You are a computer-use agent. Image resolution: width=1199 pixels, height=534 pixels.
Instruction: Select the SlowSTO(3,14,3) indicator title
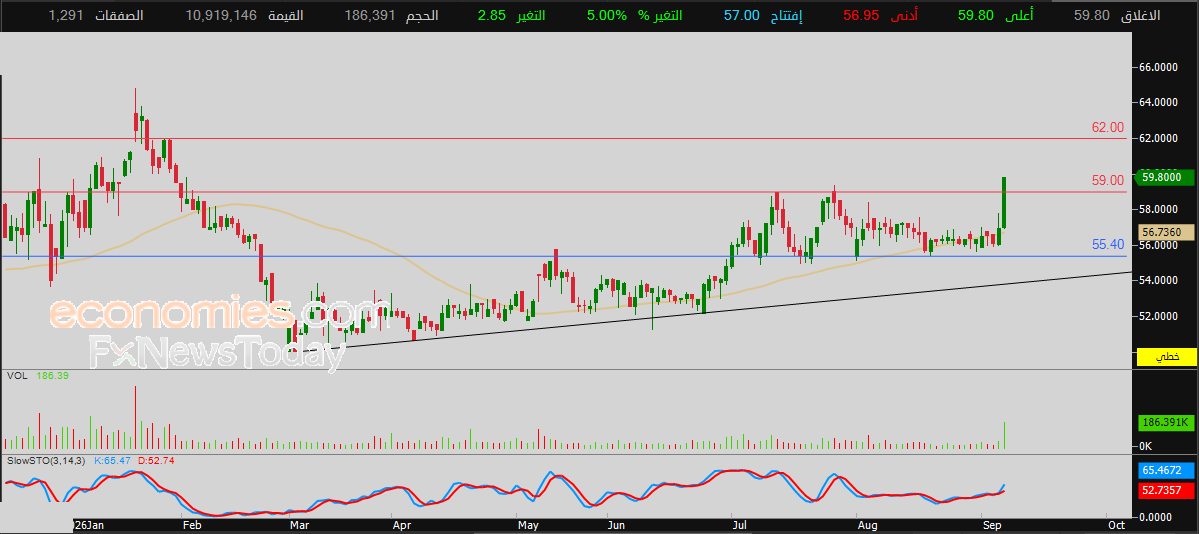47,461
